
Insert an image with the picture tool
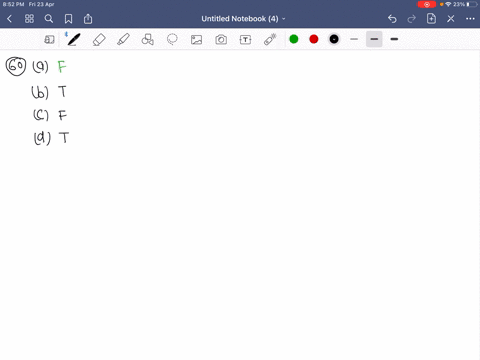coord(196,40)
